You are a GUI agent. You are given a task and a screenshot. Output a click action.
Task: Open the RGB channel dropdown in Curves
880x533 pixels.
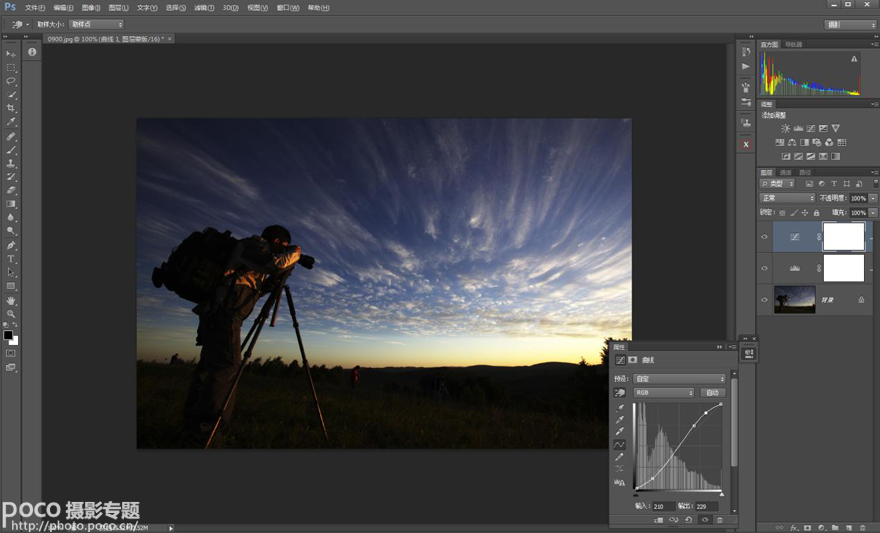[x=664, y=393]
